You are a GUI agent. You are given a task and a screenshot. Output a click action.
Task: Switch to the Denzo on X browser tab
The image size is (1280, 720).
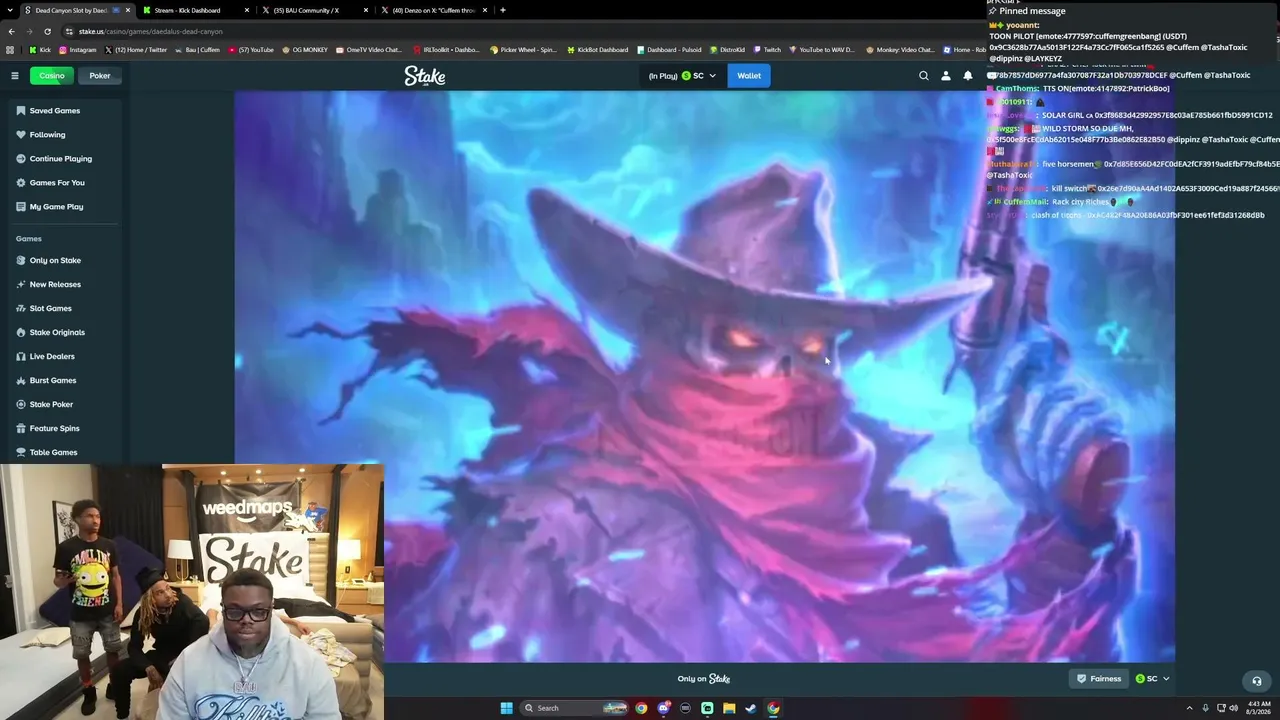[x=434, y=10]
